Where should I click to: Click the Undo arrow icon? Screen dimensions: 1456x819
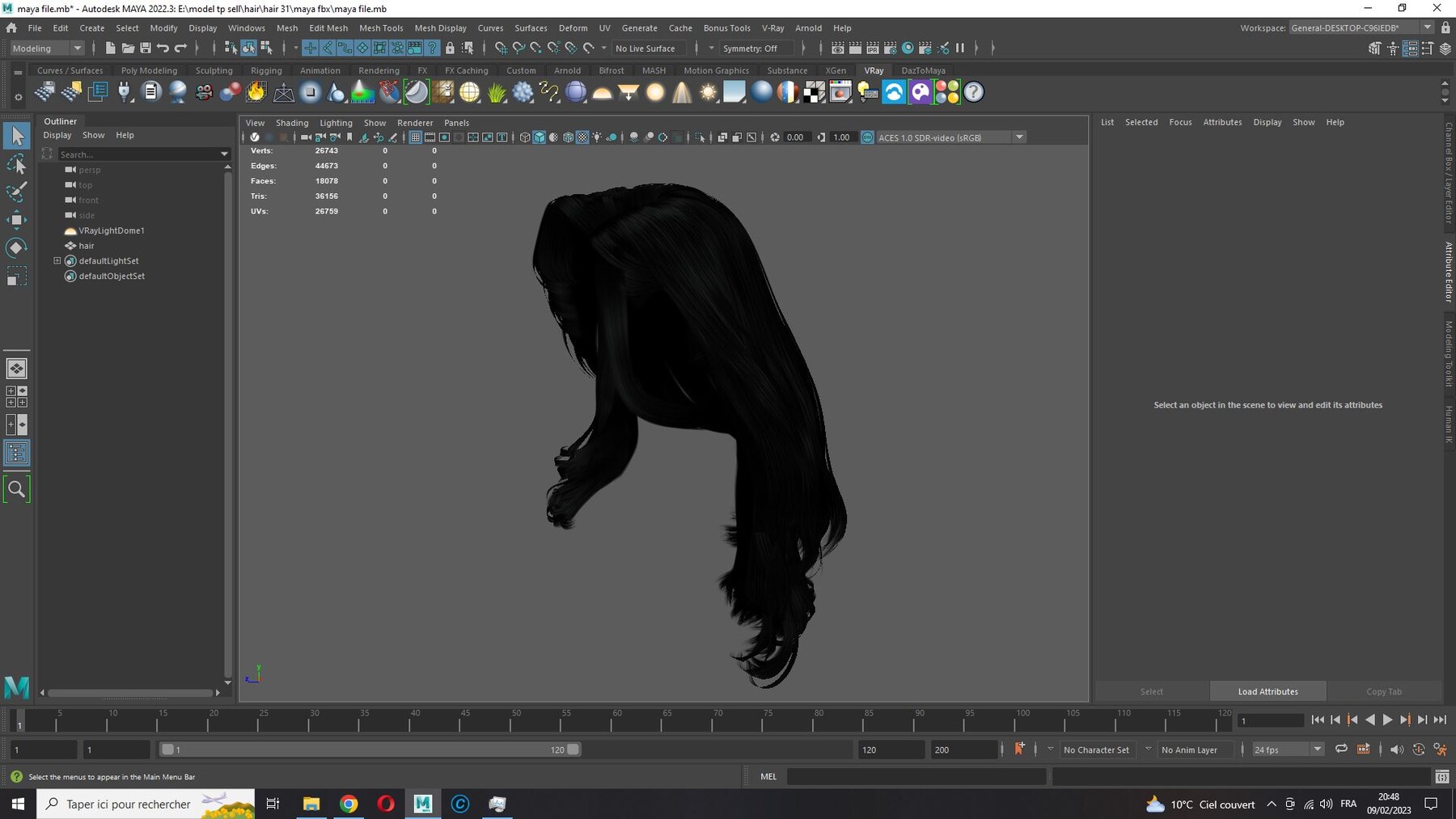[163, 49]
